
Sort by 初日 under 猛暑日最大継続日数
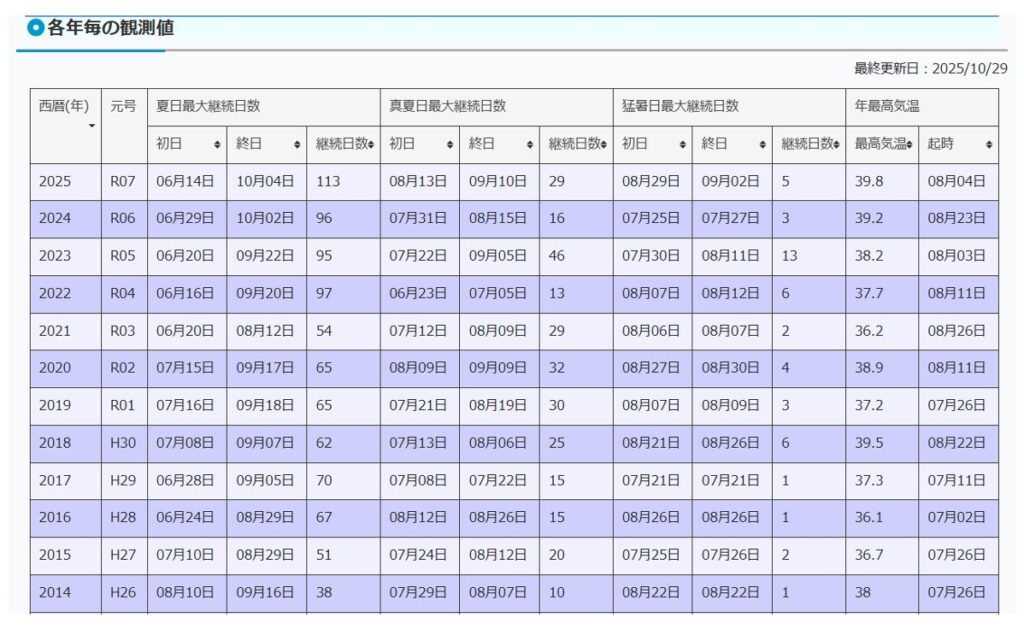tap(683, 145)
